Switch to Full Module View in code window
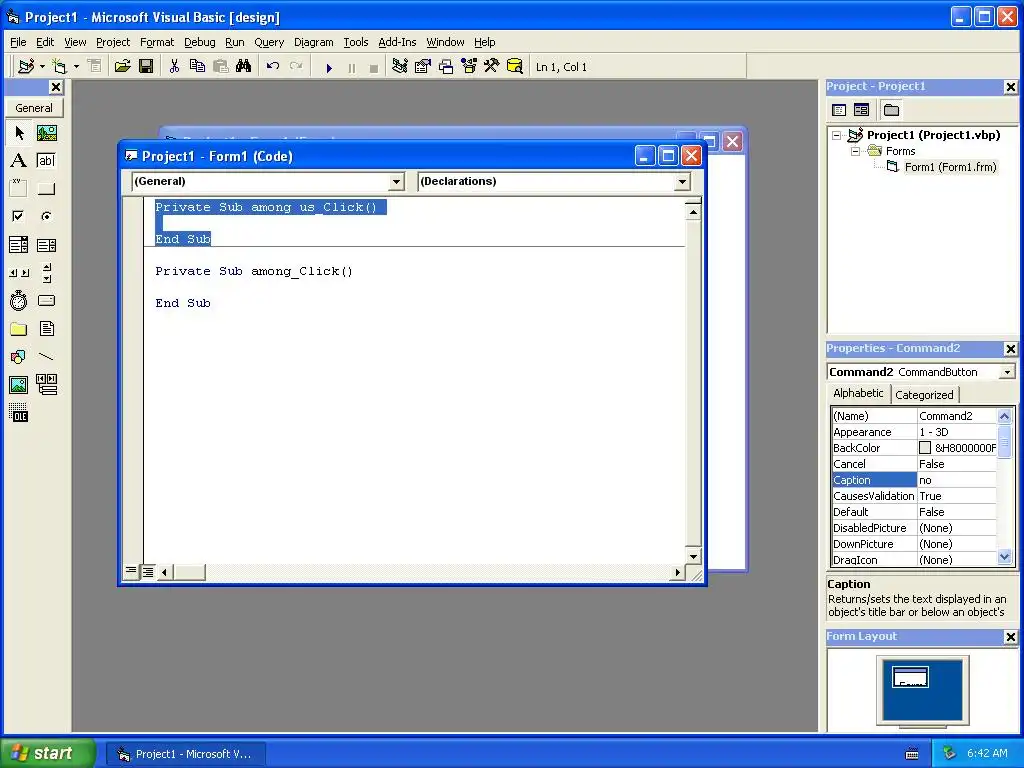Image resolution: width=1024 pixels, height=768 pixels. pos(148,572)
